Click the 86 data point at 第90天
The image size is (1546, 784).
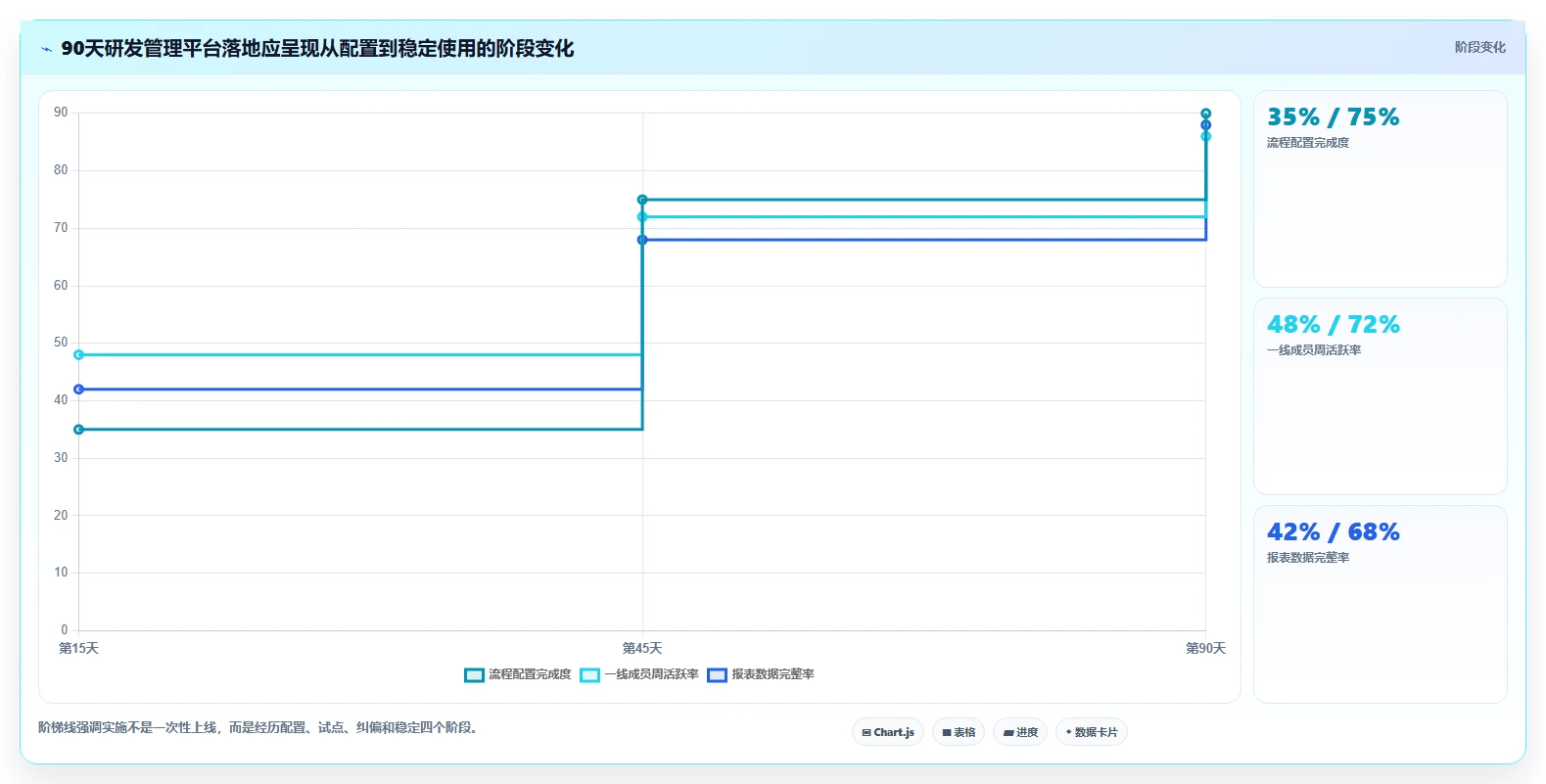point(1205,136)
